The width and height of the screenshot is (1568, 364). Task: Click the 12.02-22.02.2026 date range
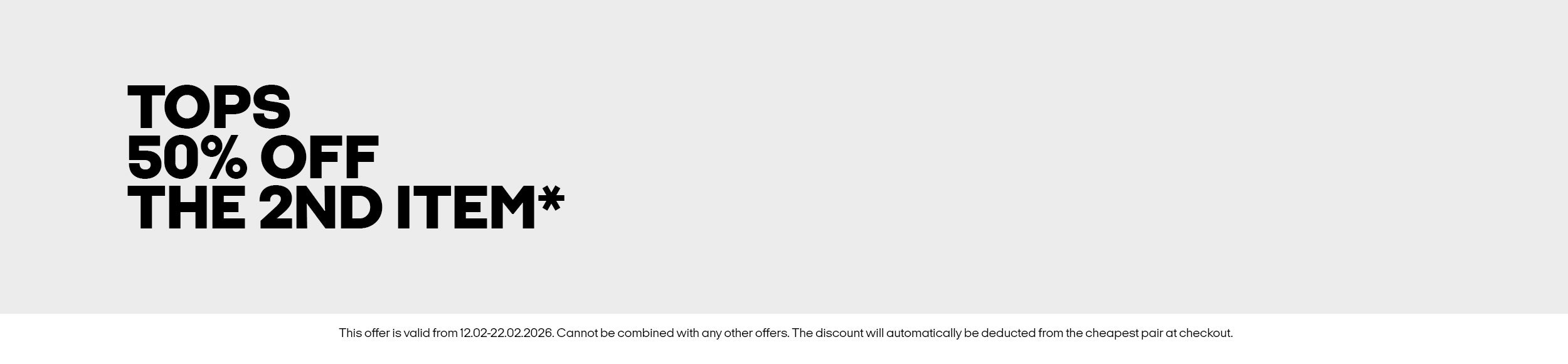point(506,333)
